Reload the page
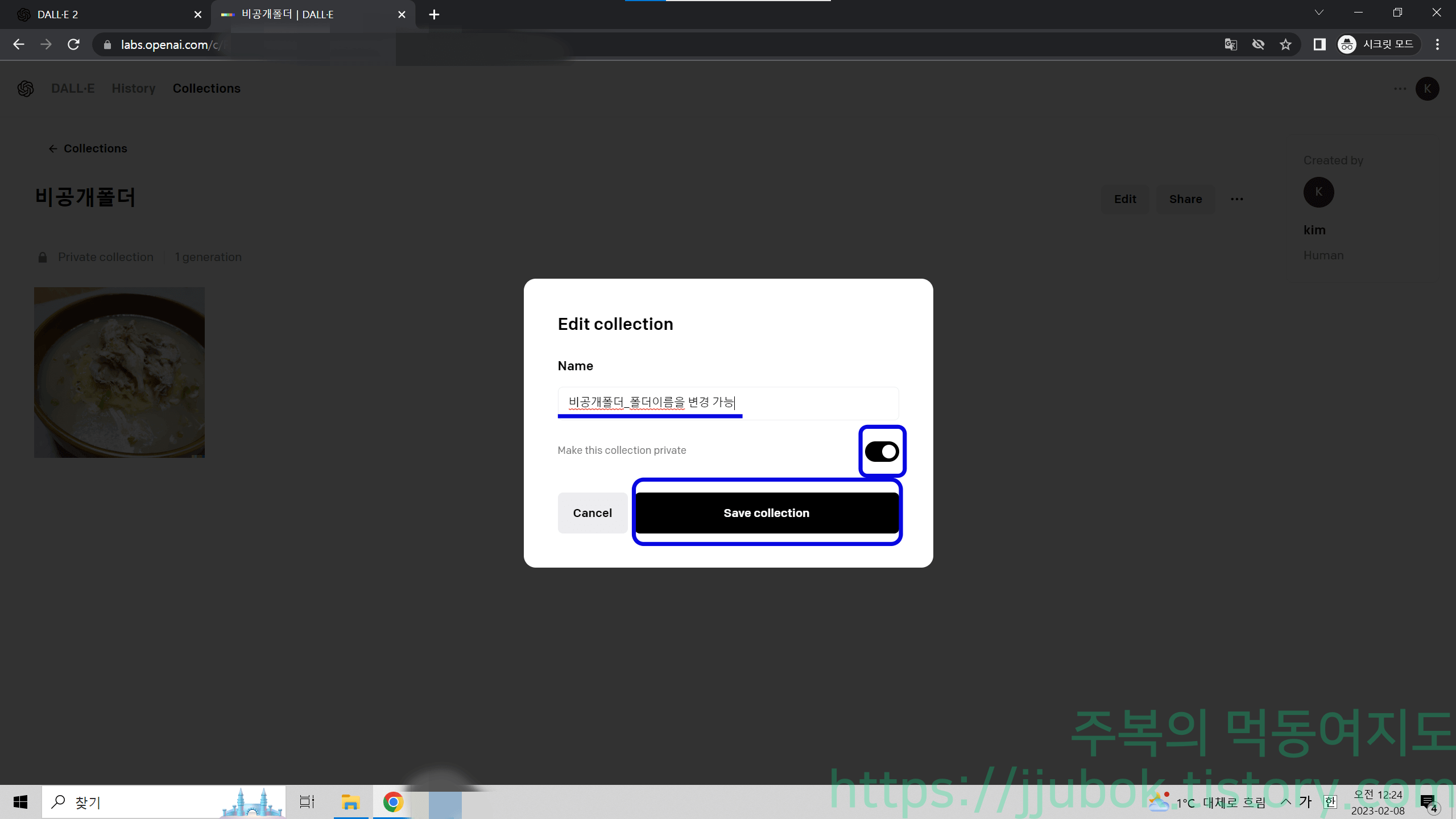This screenshot has width=1456, height=819. pyautogui.click(x=73, y=44)
